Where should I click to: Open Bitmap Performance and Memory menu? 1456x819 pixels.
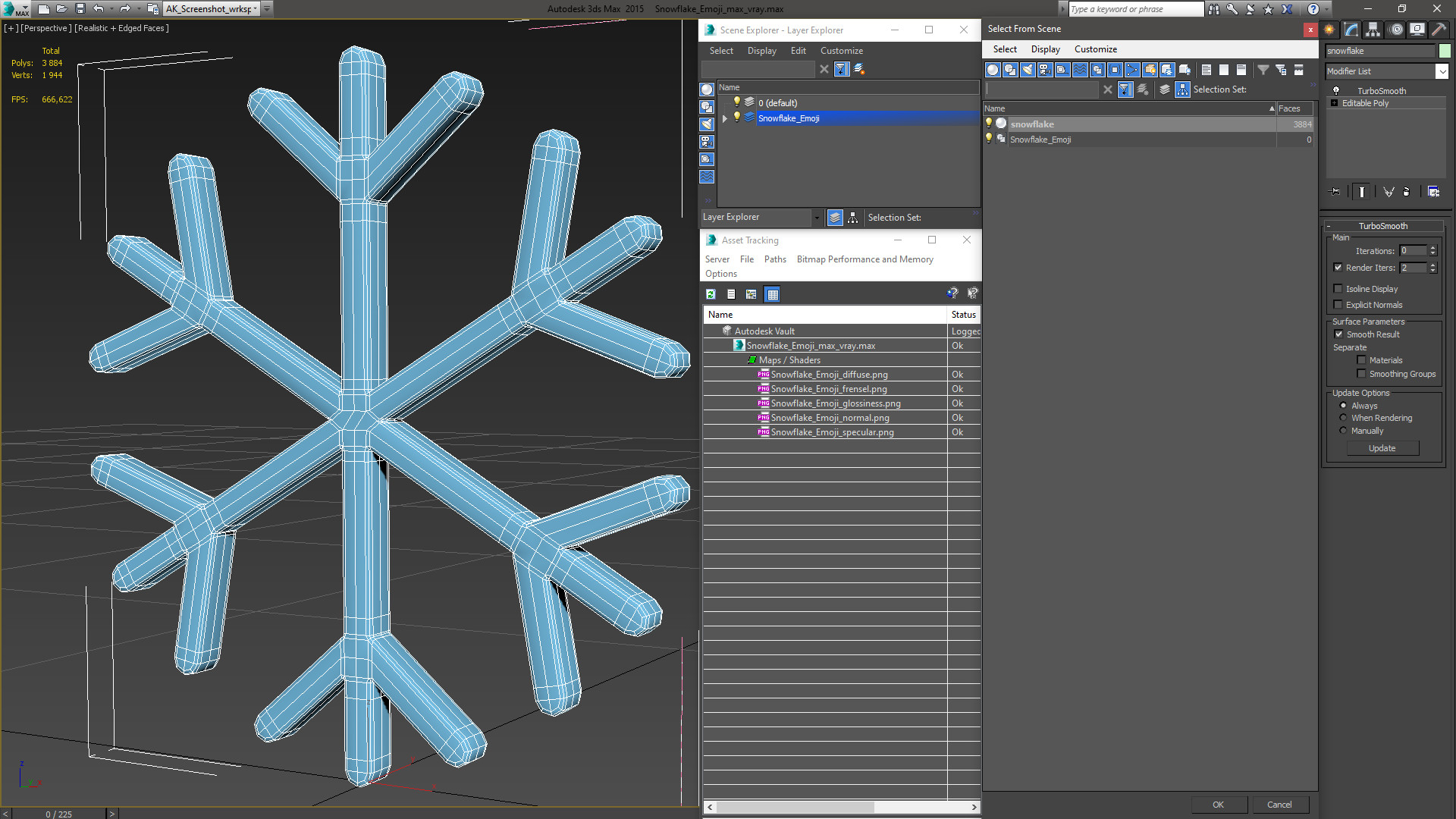[x=864, y=259]
